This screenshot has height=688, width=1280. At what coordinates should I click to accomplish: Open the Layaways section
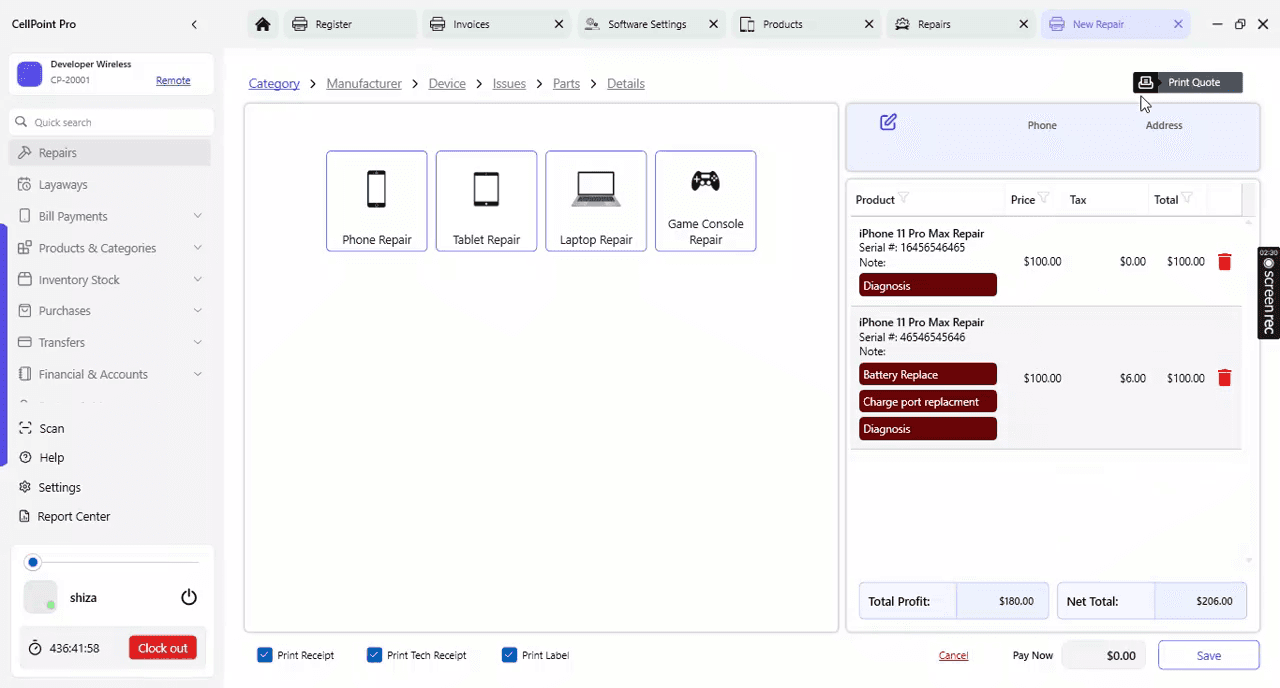click(x=110, y=184)
